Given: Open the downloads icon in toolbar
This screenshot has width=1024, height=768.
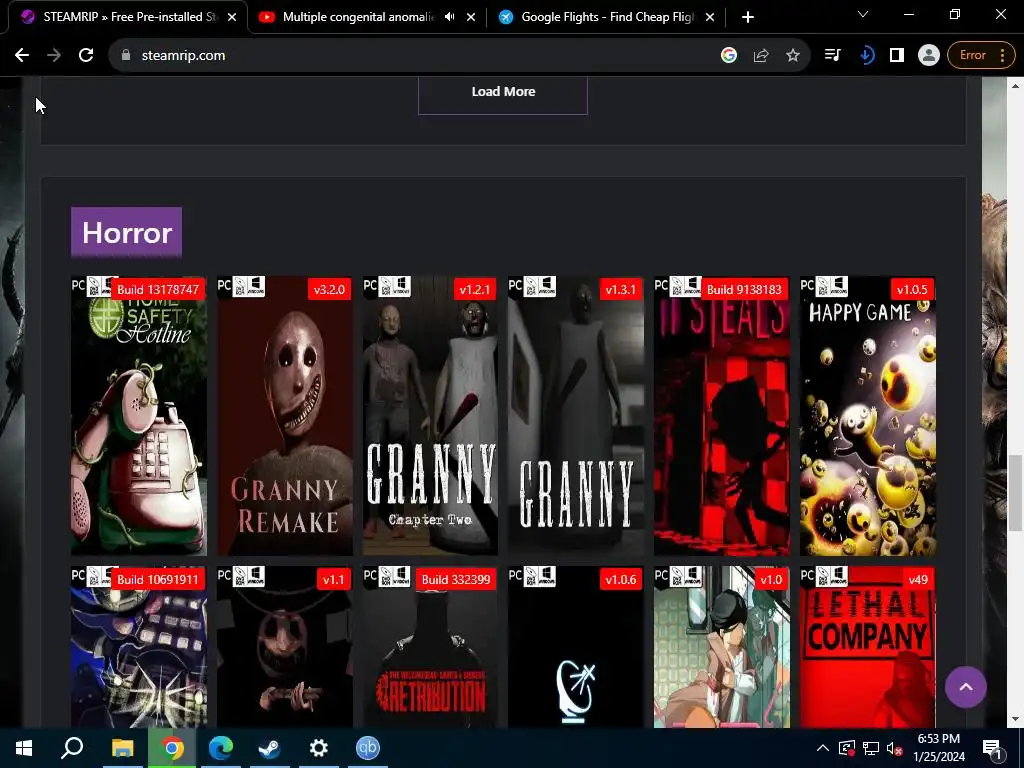Looking at the screenshot, I should tap(866, 56).
